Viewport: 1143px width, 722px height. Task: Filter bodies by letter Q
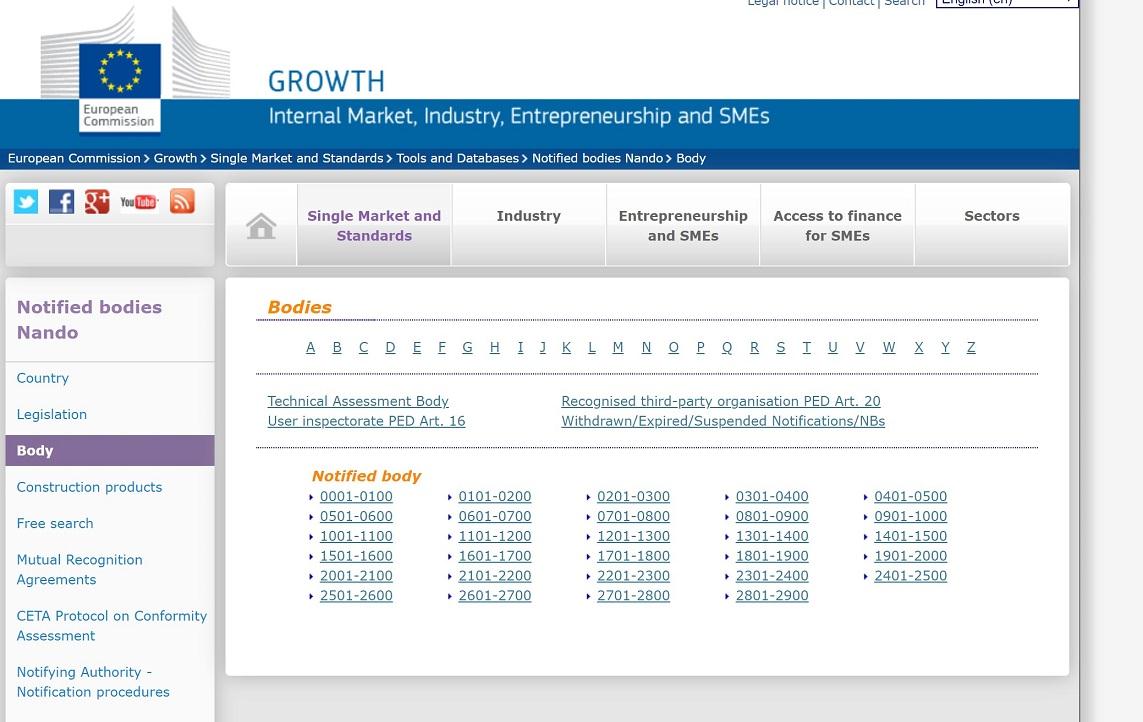click(727, 348)
